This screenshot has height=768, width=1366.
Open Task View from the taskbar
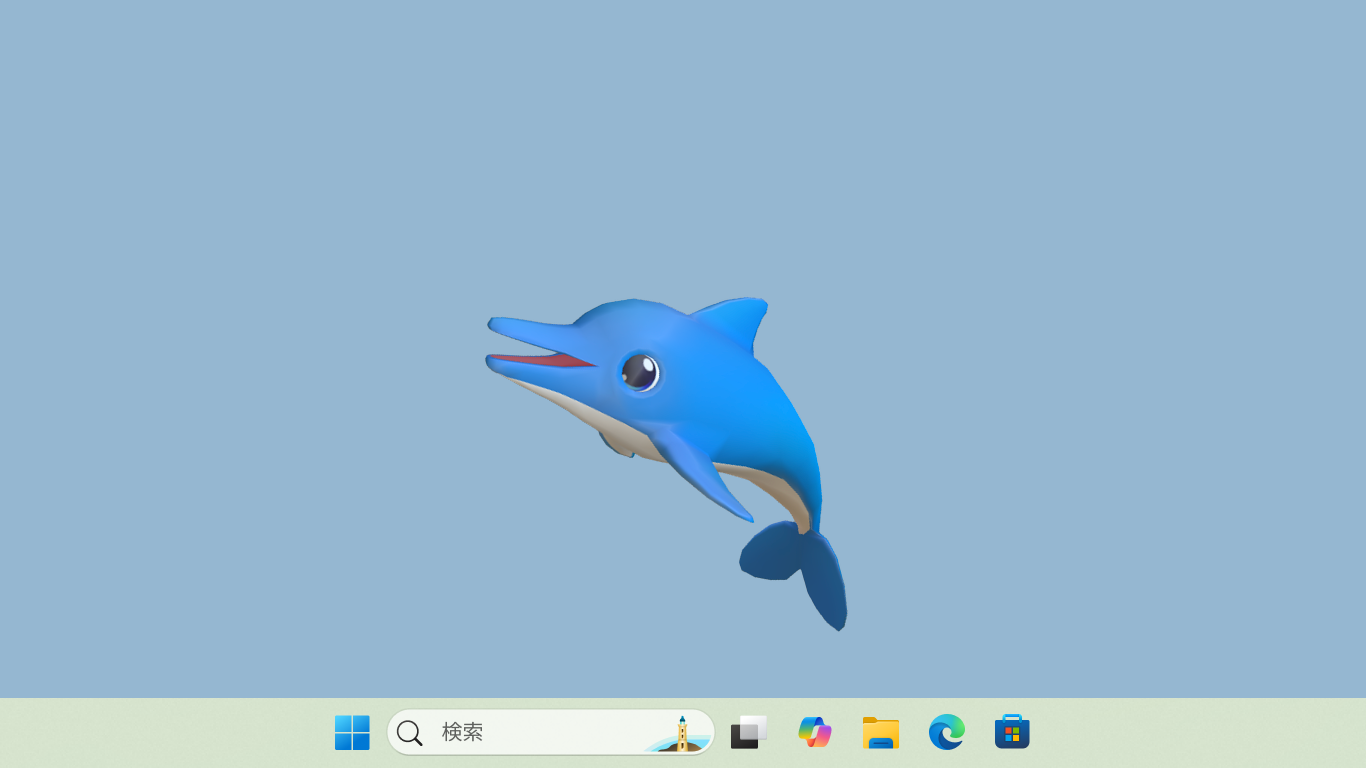[x=749, y=732]
